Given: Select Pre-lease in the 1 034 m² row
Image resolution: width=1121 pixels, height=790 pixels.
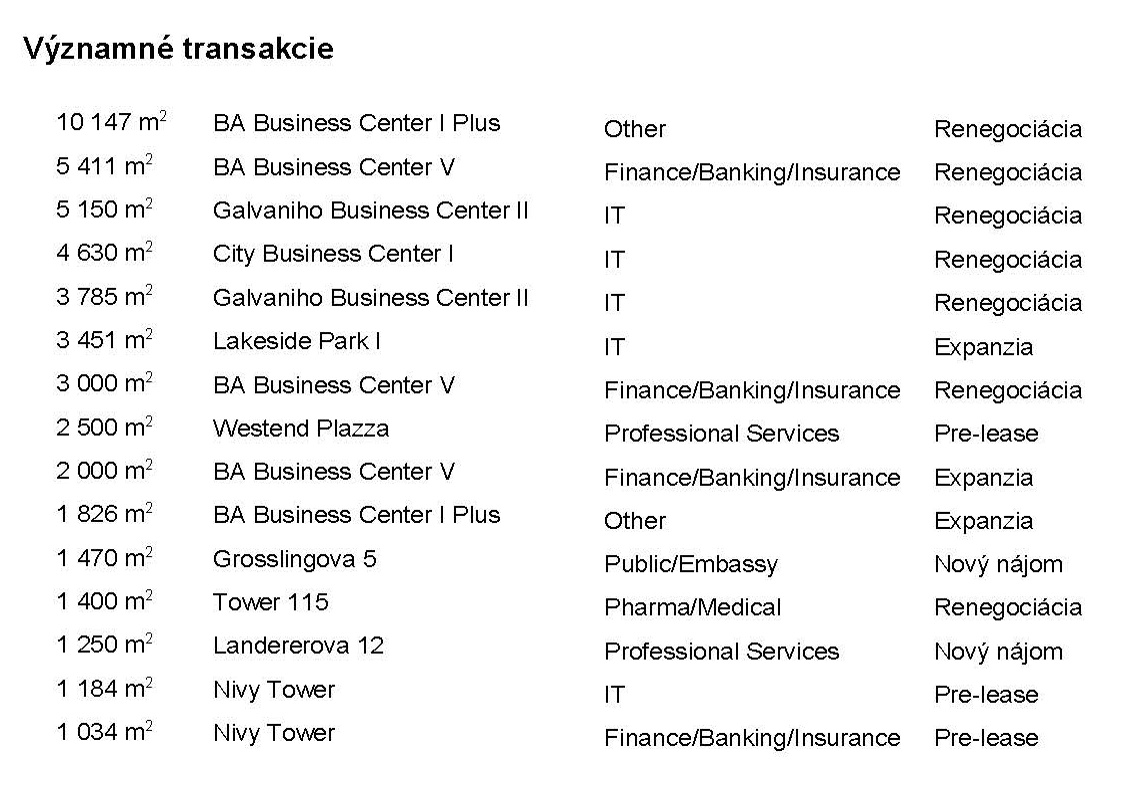Looking at the screenshot, I should pos(986,738).
